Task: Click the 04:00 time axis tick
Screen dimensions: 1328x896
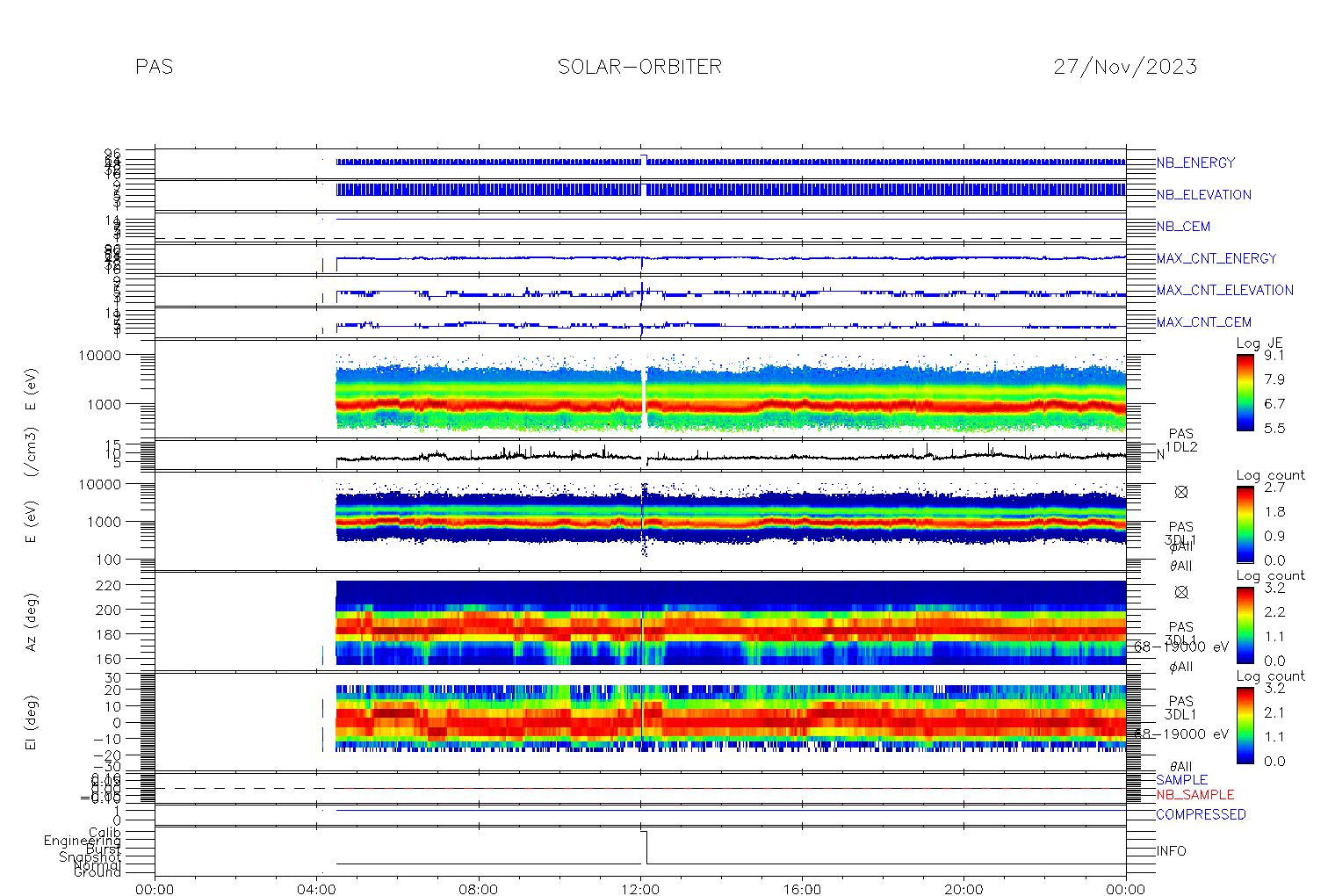Action: coord(317,889)
